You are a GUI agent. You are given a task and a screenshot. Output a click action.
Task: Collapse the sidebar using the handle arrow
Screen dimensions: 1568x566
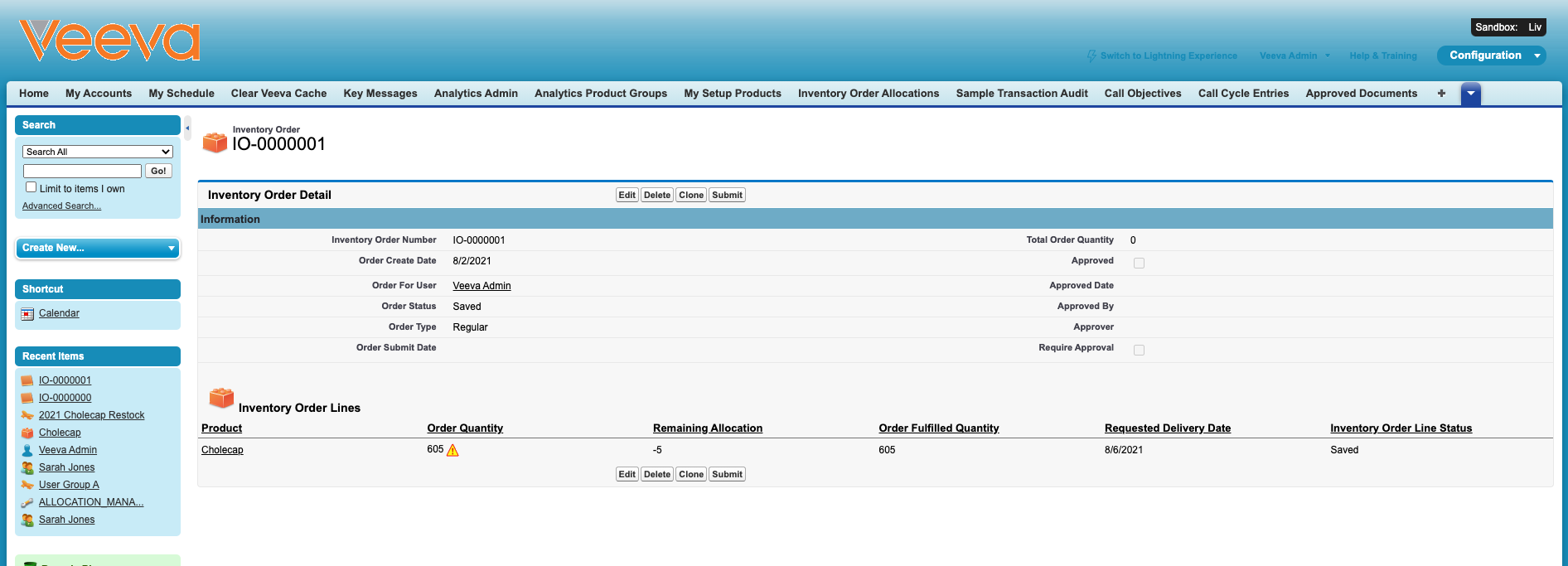point(187,128)
